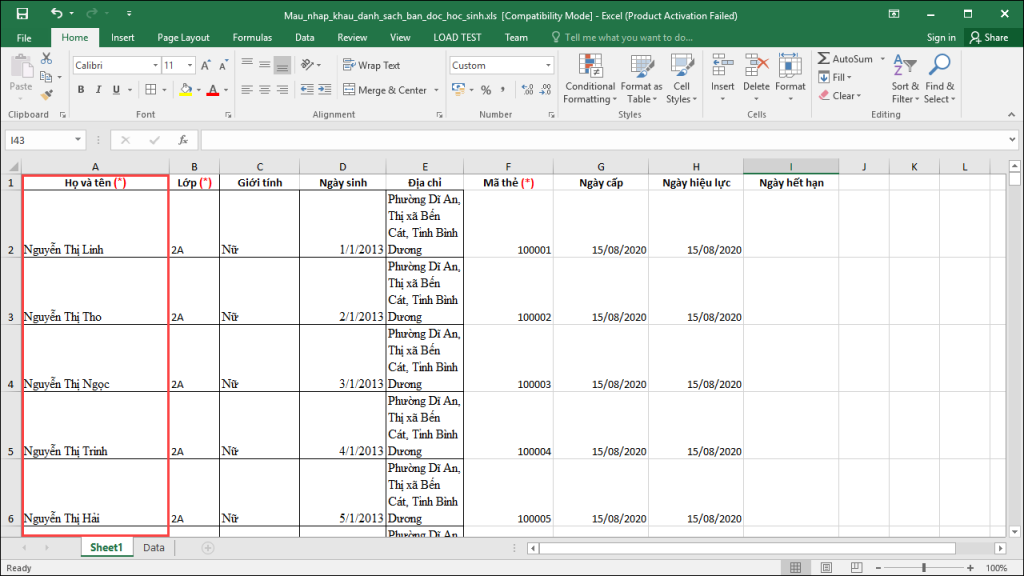Screen dimensions: 1024x576
Task: Open the Name Box dropdown arrow
Action: click(78, 140)
